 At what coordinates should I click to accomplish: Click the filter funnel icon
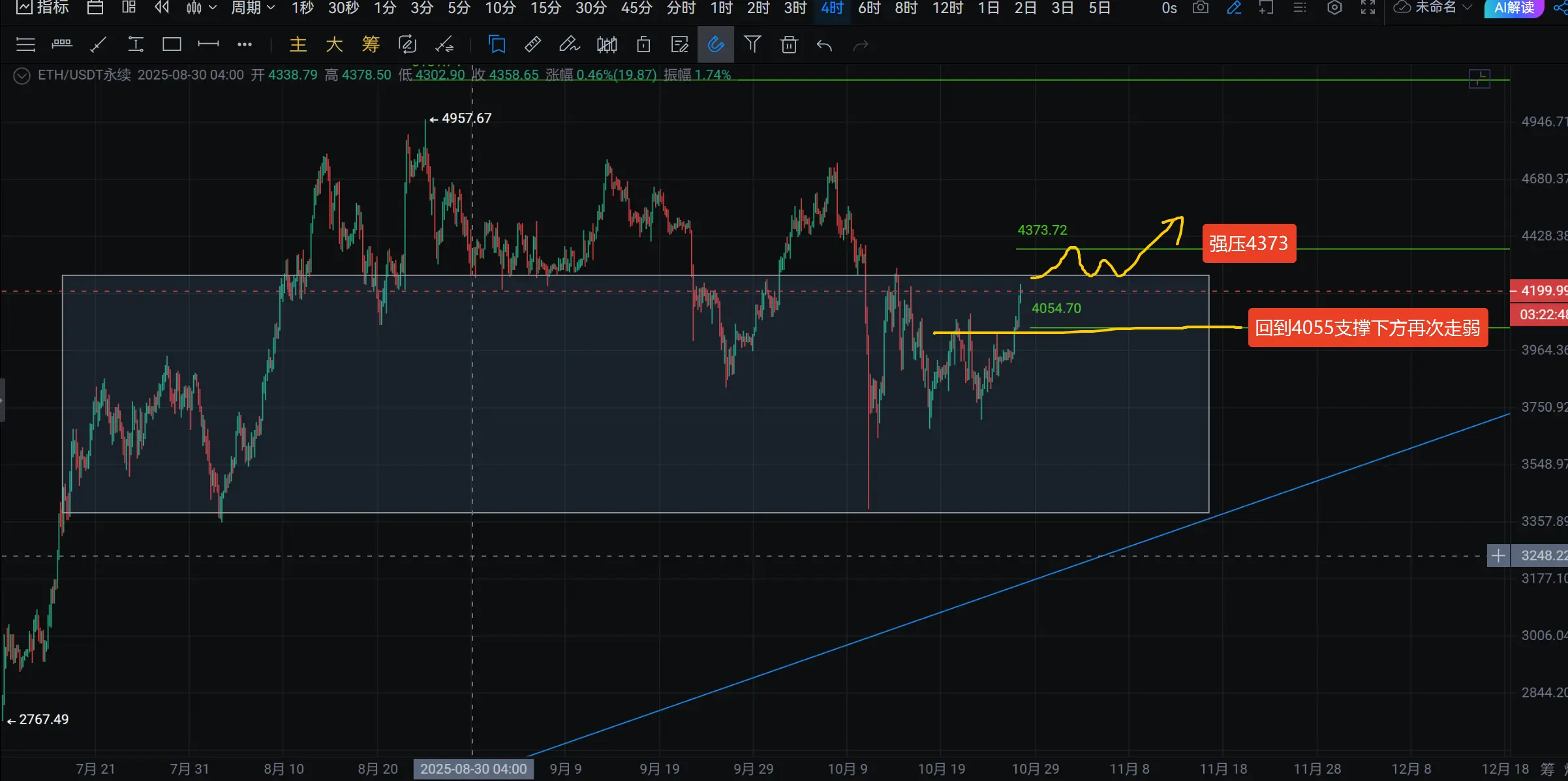tap(752, 44)
